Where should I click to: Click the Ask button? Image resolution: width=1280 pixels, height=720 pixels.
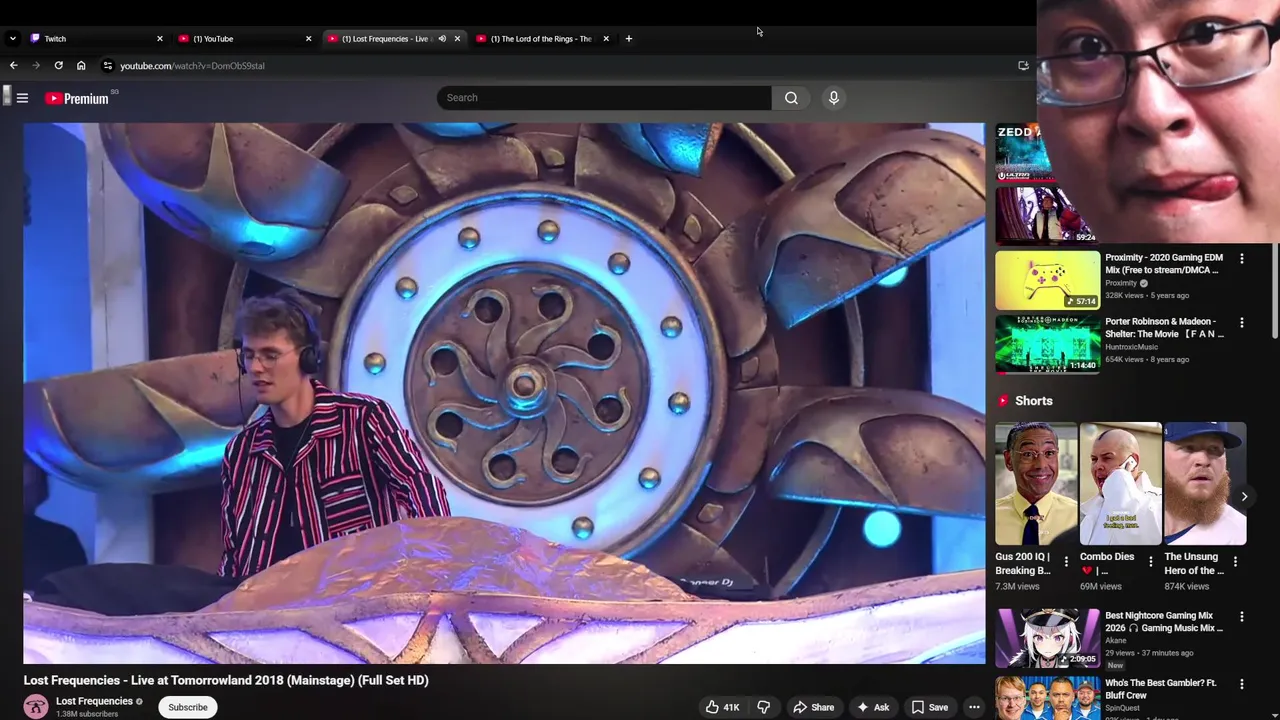[x=872, y=707]
